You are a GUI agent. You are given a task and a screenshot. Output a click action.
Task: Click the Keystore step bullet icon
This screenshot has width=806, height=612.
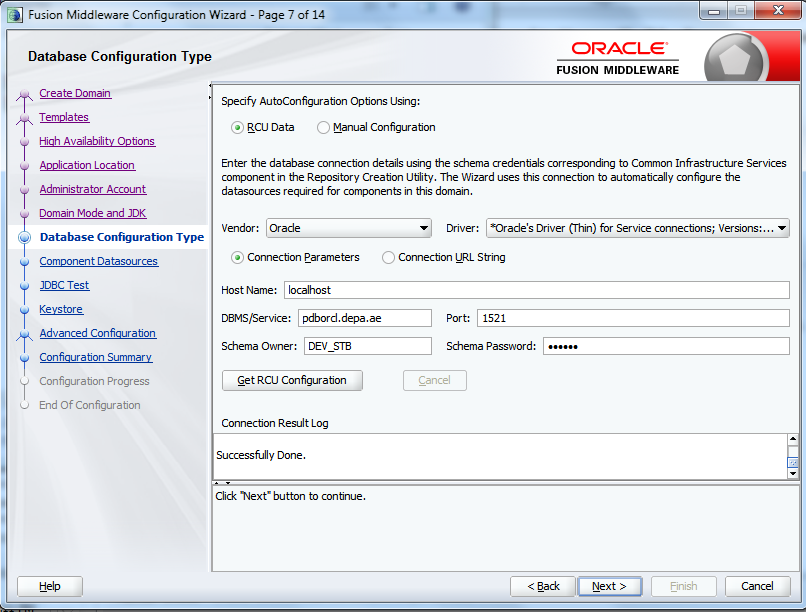click(x=24, y=309)
